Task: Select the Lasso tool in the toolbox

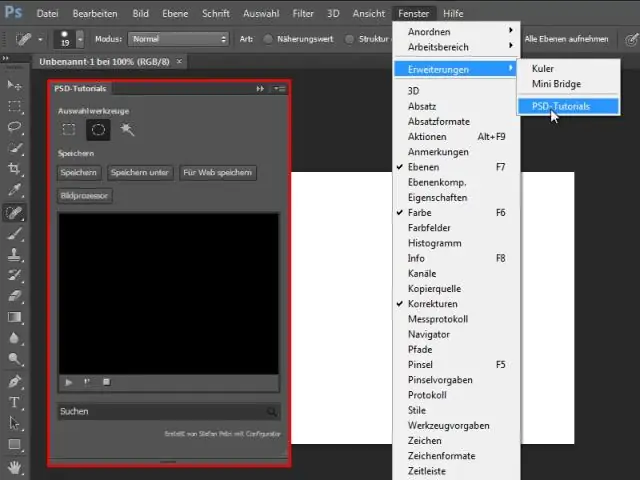Action: pos(15,127)
